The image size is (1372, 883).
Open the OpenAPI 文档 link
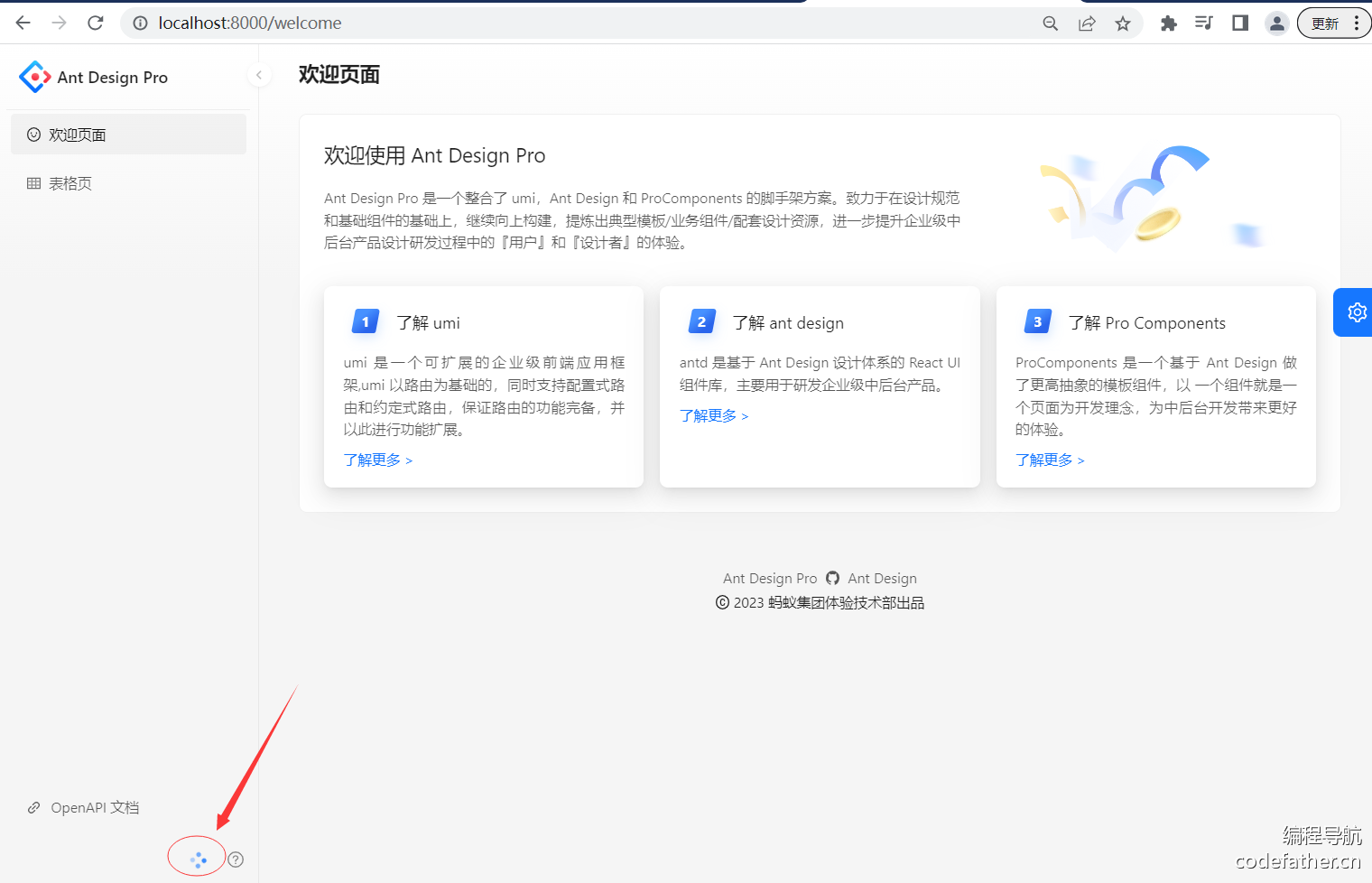tap(95, 807)
